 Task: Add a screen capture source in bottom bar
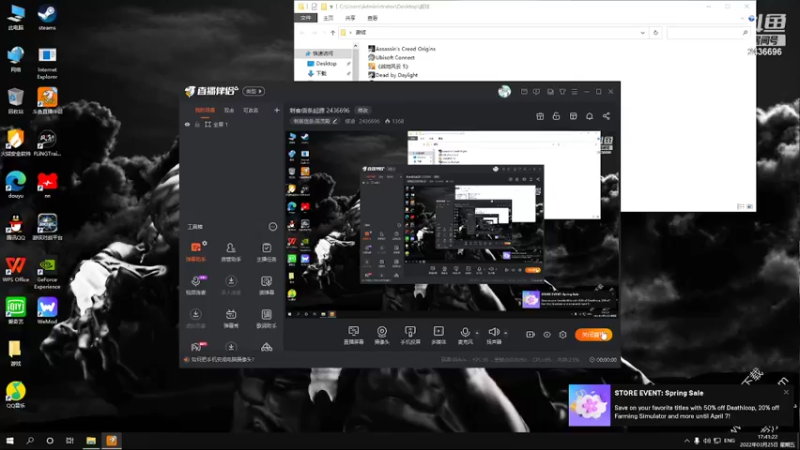(353, 335)
